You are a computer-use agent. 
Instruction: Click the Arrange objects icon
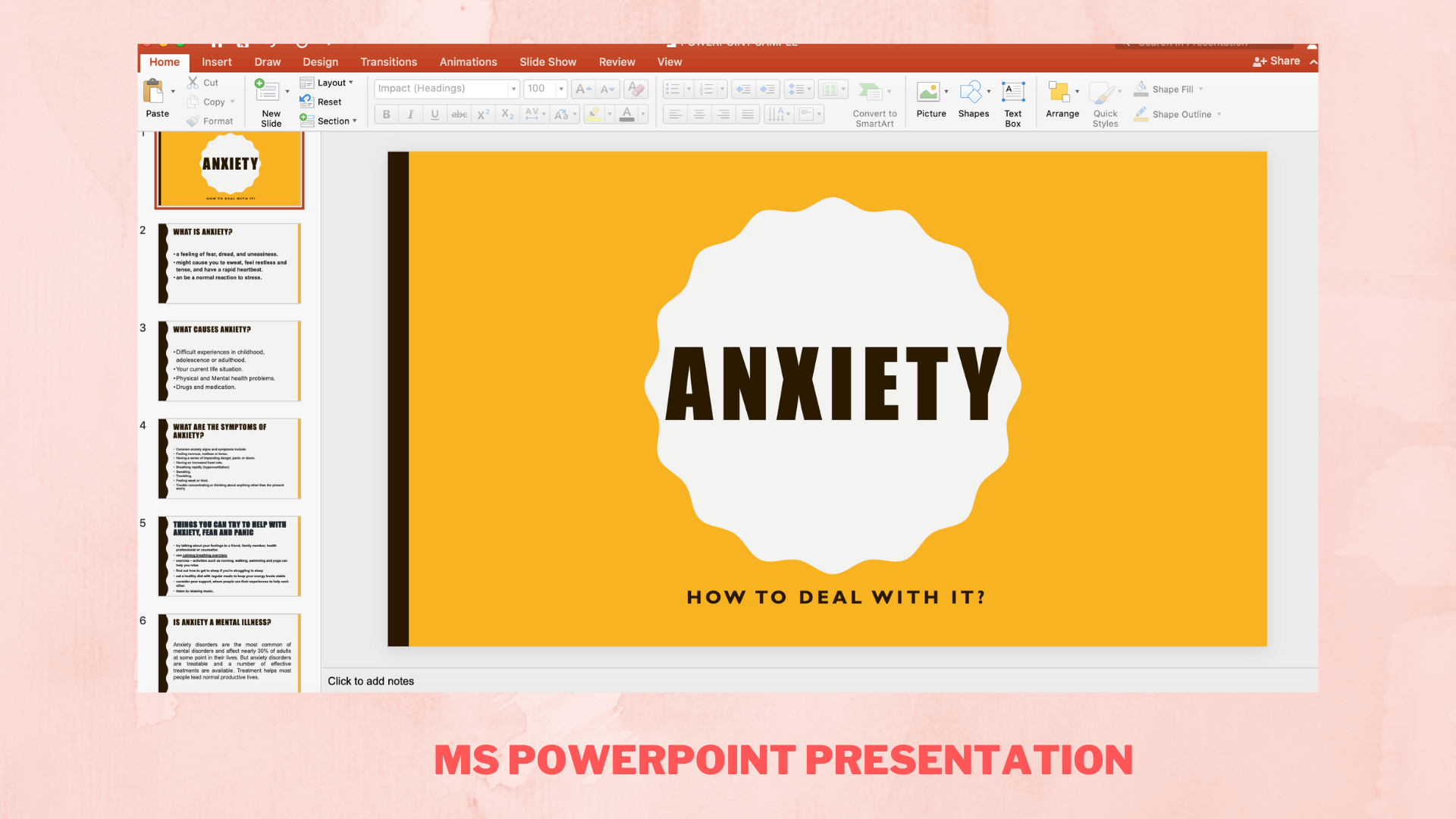tap(1059, 92)
